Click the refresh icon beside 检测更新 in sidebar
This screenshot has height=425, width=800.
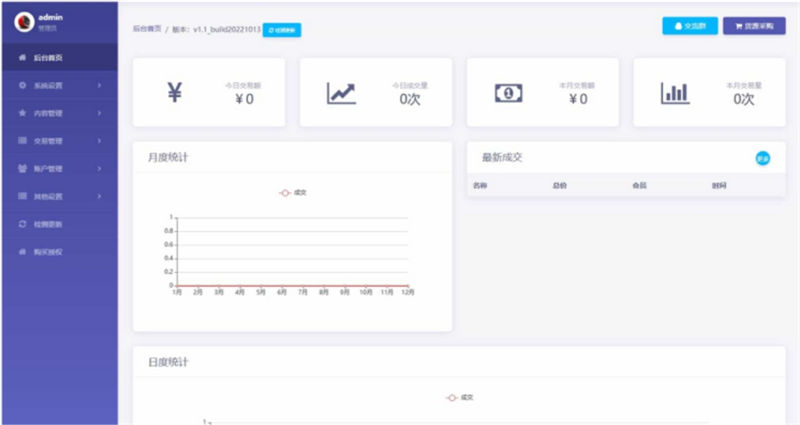point(22,224)
